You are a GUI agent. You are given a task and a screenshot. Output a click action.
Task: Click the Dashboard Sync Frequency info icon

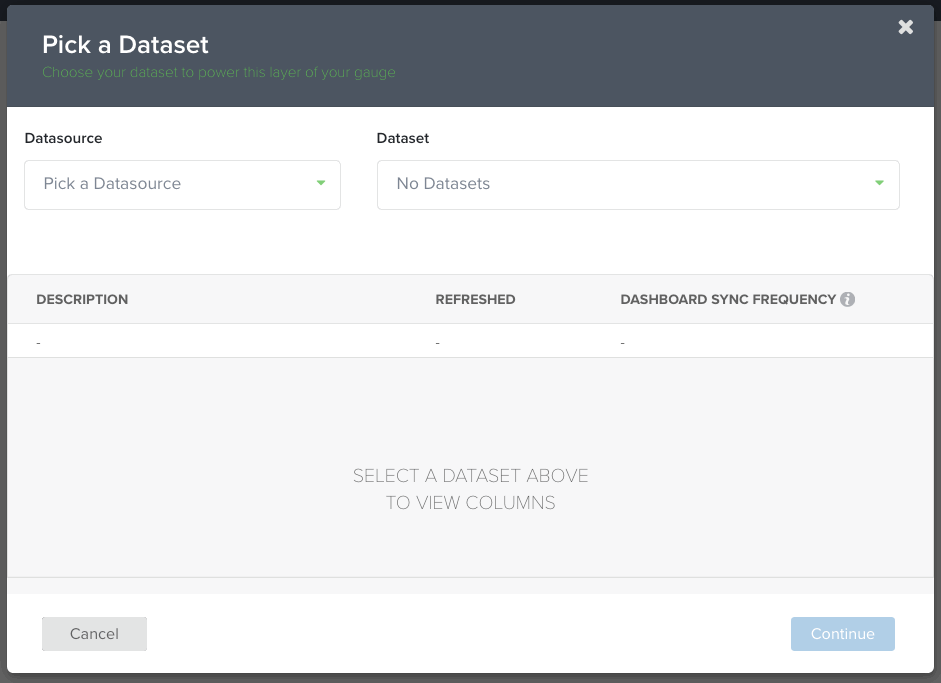point(847,299)
